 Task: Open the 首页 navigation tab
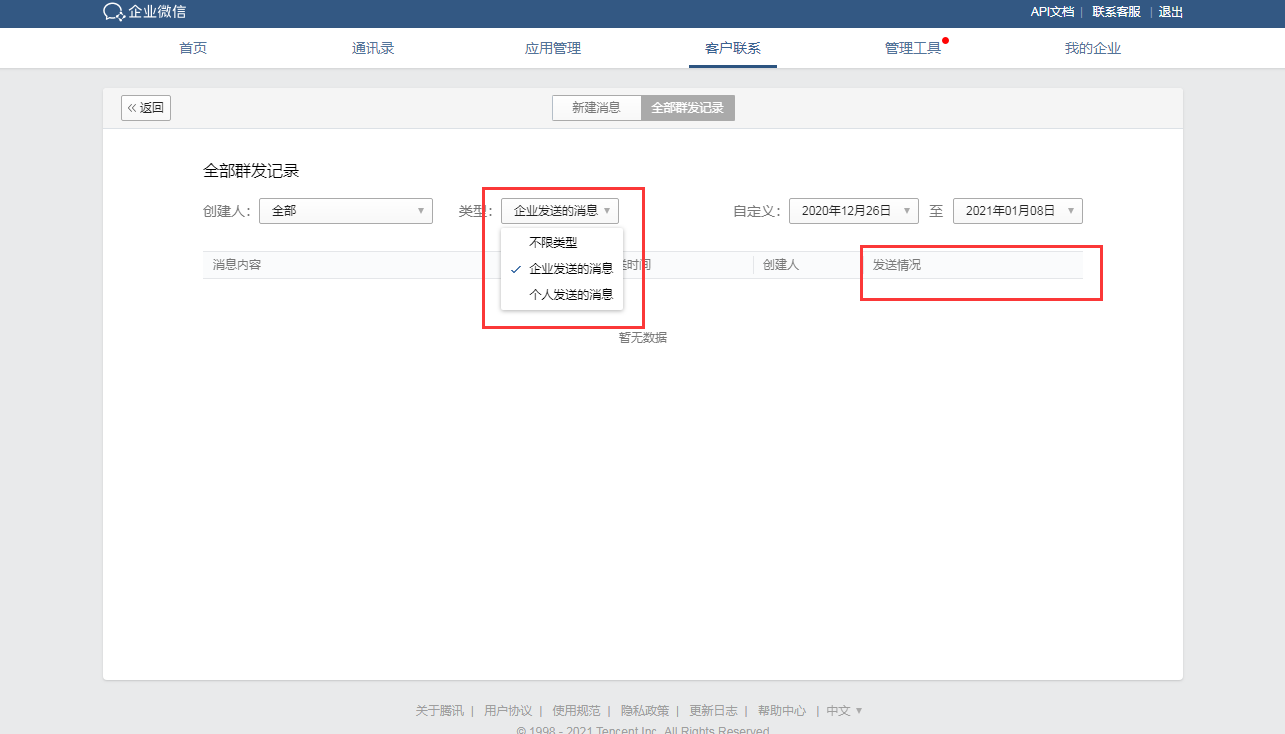193,48
